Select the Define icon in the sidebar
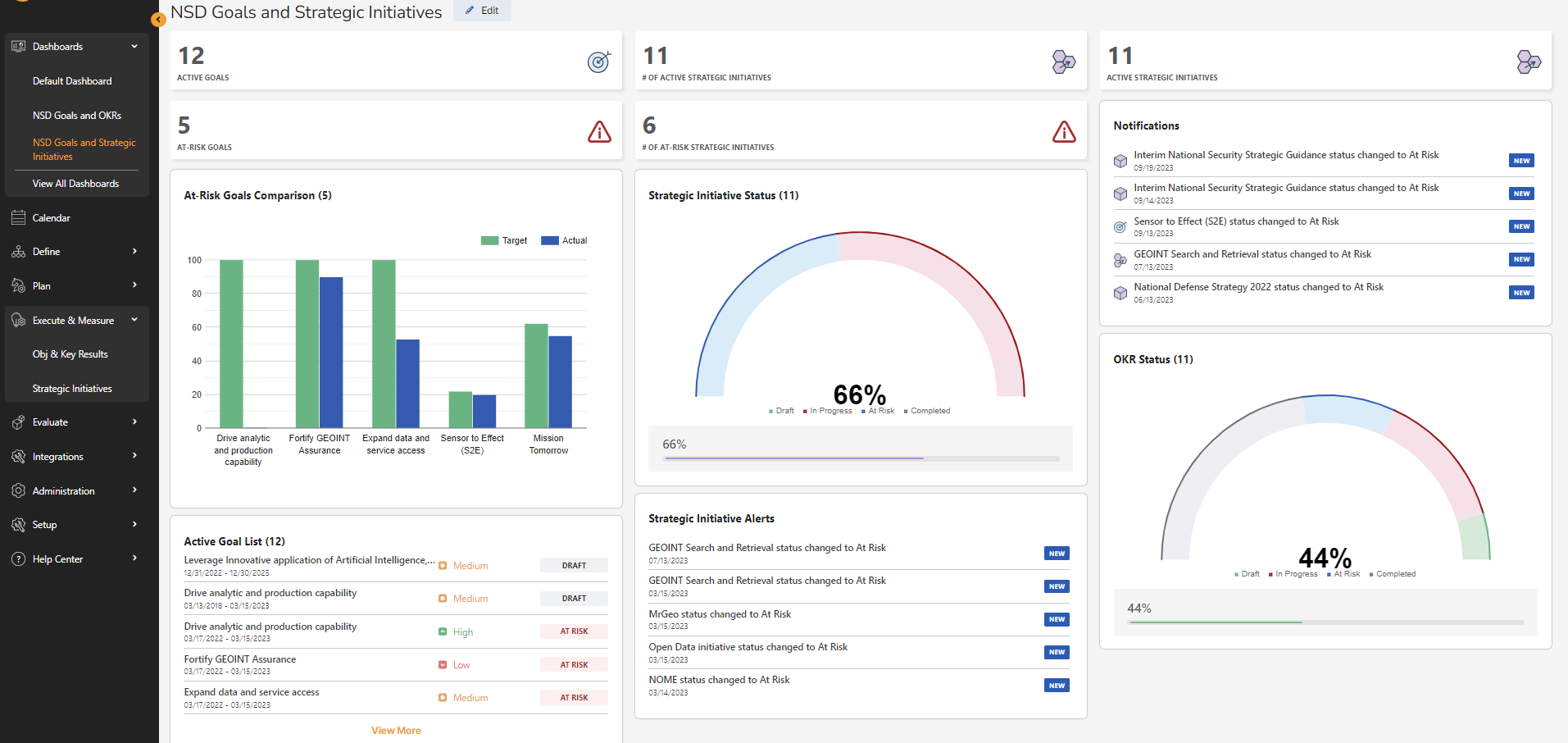This screenshot has height=743, width=1568. pos(18,251)
